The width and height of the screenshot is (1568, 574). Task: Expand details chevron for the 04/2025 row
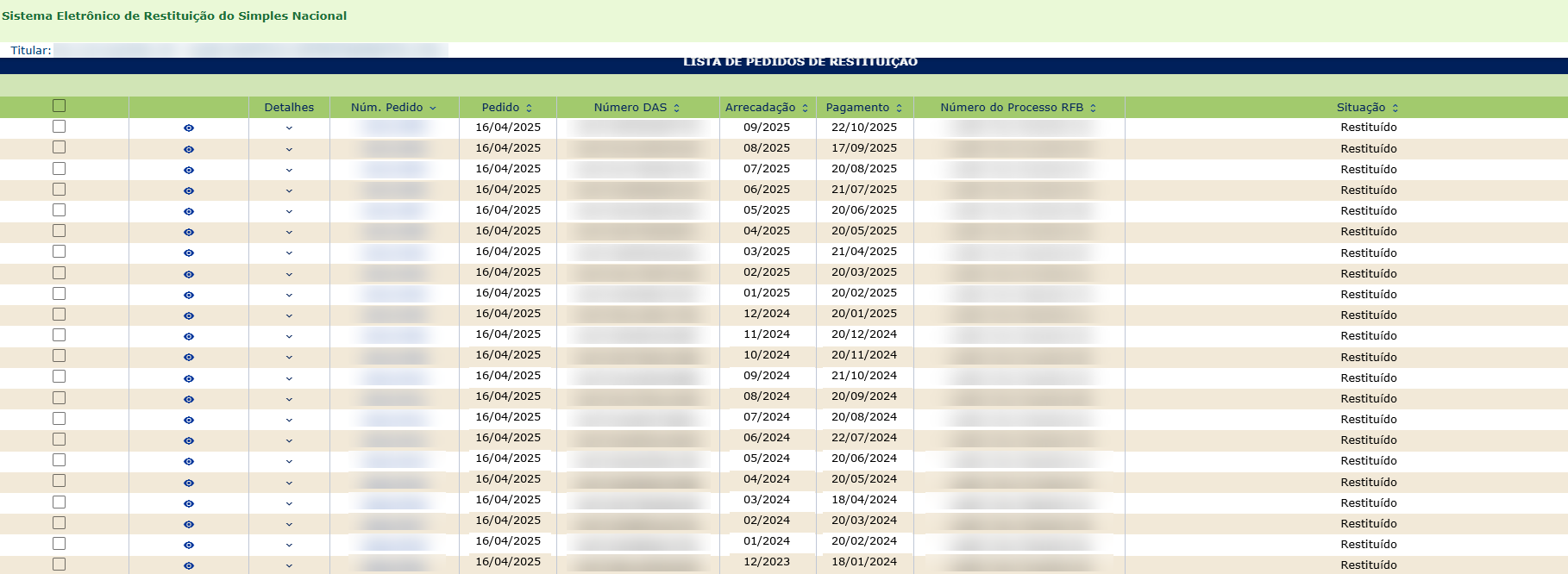pyautogui.click(x=289, y=232)
